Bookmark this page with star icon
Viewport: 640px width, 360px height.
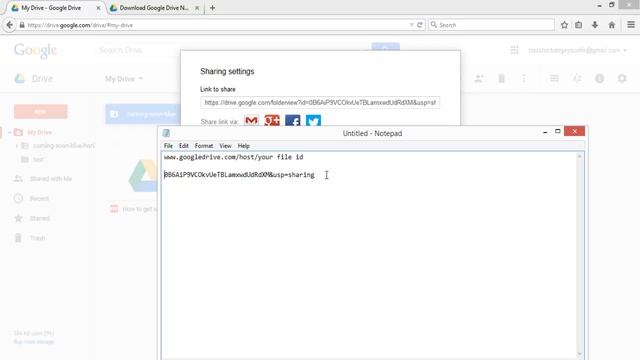pos(564,25)
